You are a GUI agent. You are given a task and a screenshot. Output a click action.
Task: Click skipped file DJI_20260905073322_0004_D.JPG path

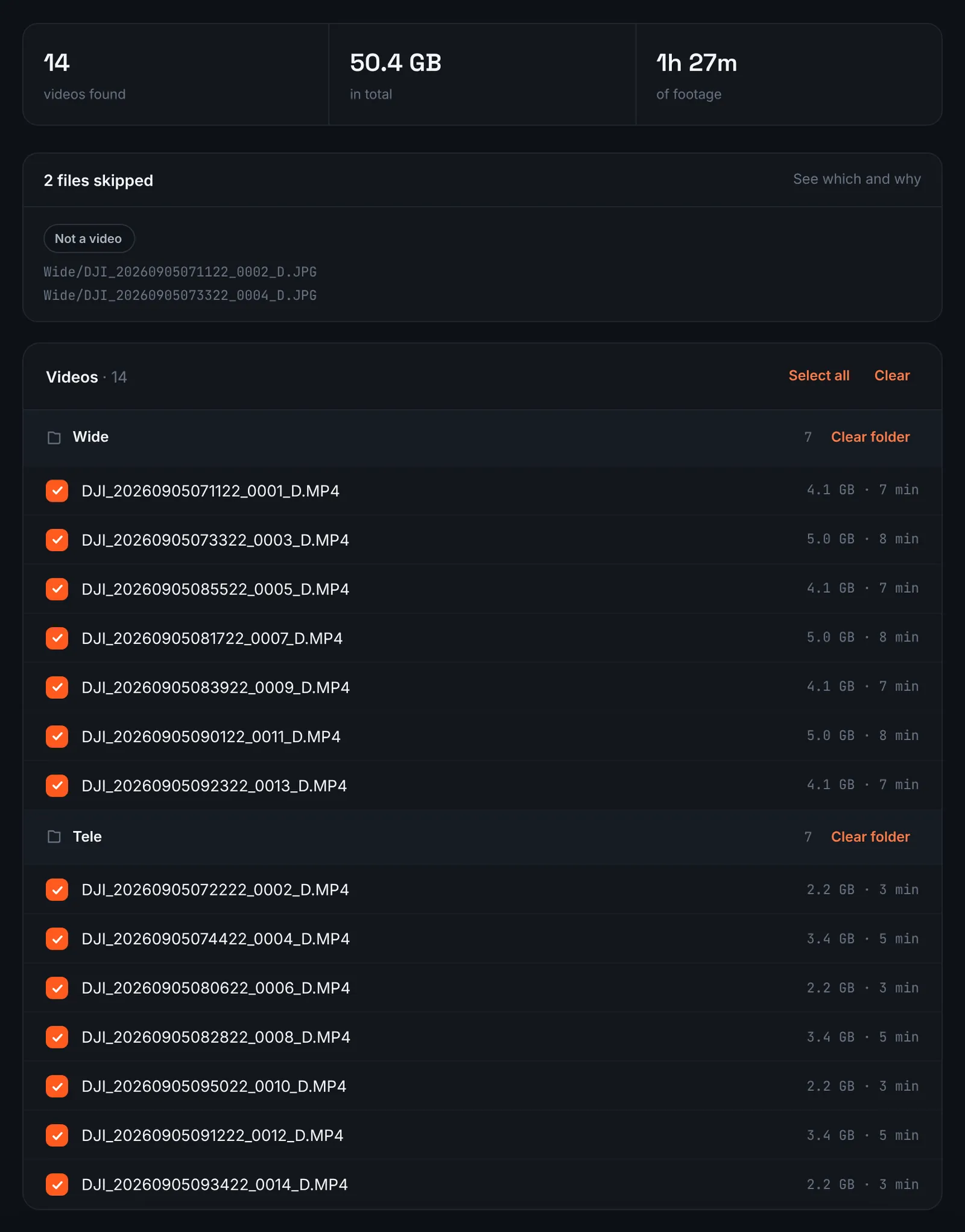click(x=180, y=295)
